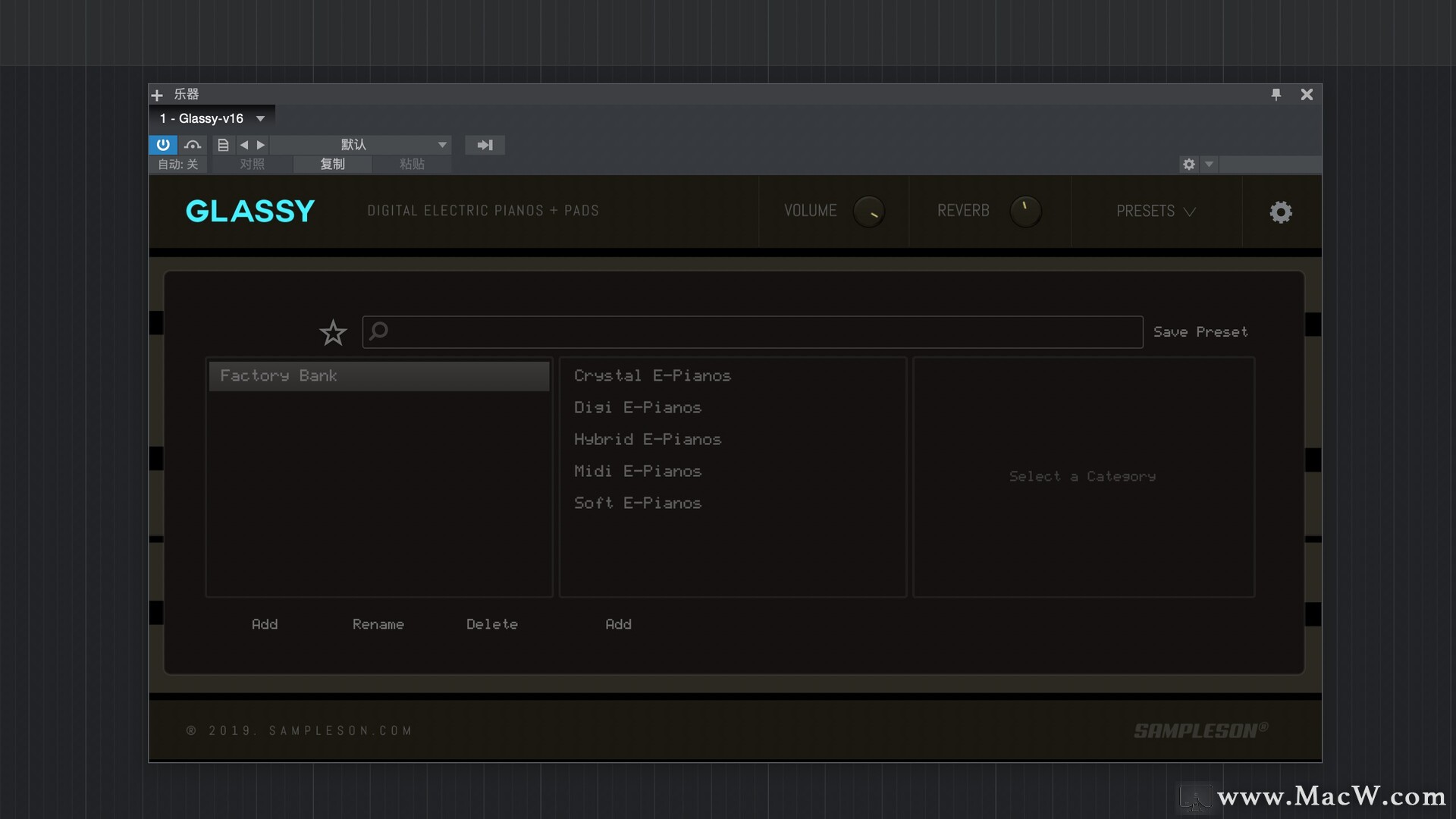The image size is (1456, 819).
Task: Click the empty field right of host gear
Action: click(x=1270, y=164)
